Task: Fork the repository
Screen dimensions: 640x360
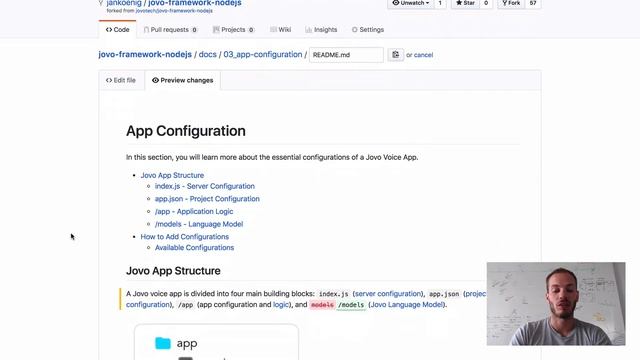Action: coord(511,3)
